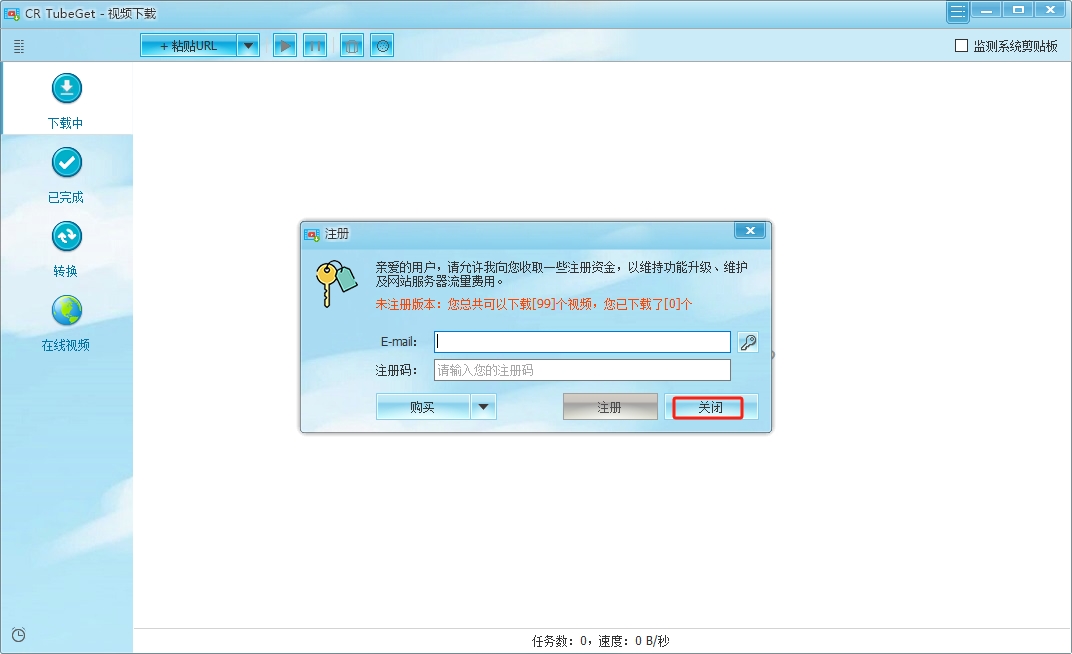
Task: Focus the 注册码 registration code field
Action: [x=582, y=370]
